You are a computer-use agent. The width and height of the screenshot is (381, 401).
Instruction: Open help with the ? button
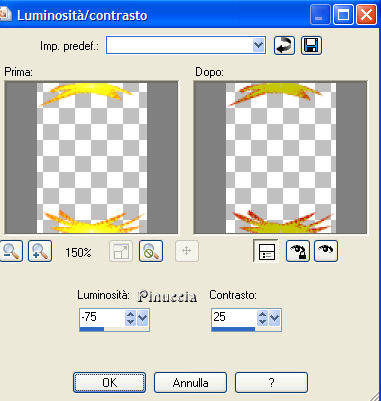click(x=271, y=383)
